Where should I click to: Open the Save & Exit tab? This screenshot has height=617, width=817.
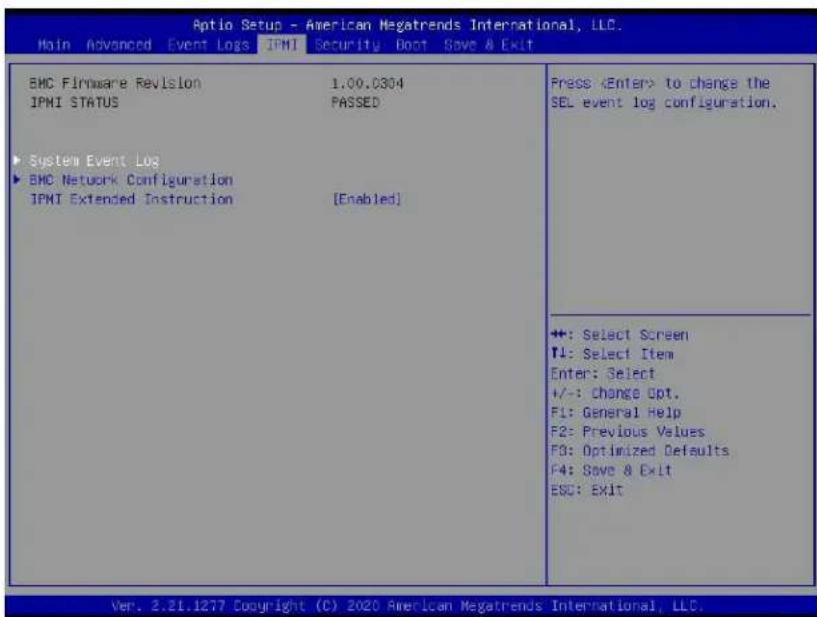tap(488, 45)
